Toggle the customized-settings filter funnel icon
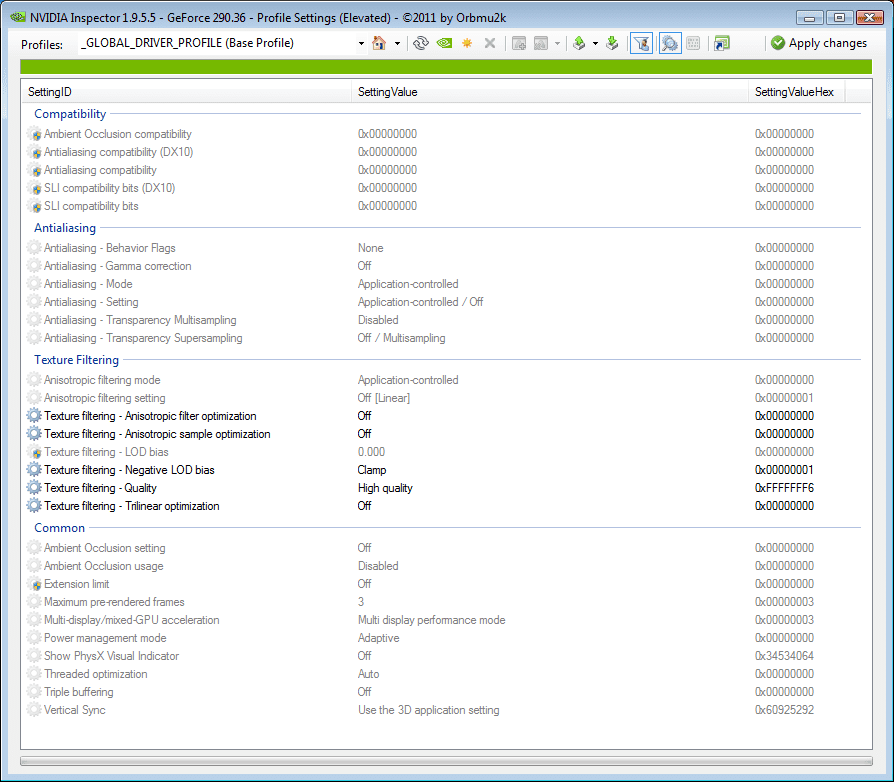 click(x=641, y=43)
